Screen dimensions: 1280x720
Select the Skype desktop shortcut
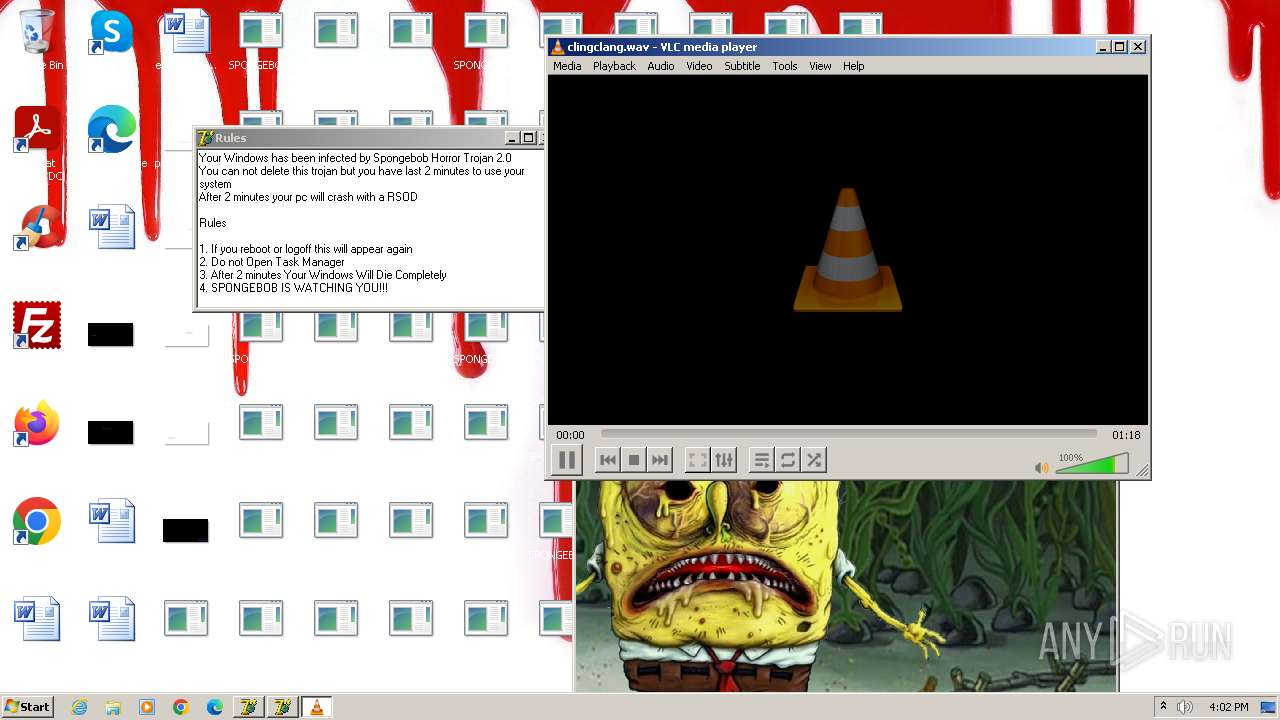pyautogui.click(x=111, y=31)
